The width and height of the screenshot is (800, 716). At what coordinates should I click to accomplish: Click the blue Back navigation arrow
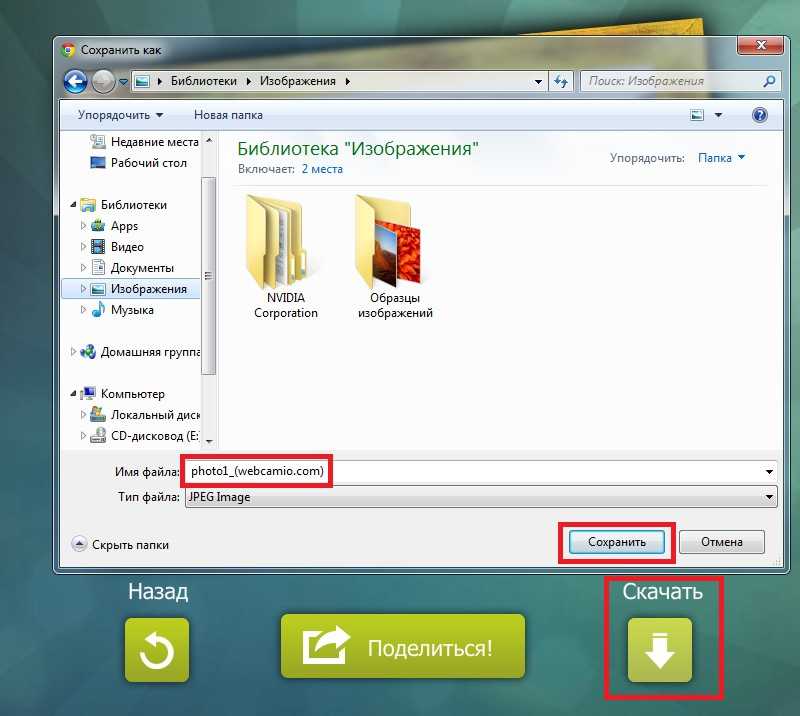tap(76, 82)
